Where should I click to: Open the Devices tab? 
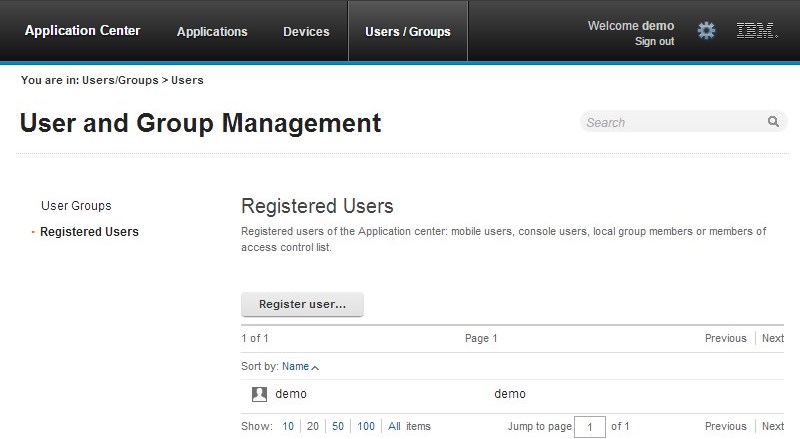(x=306, y=32)
